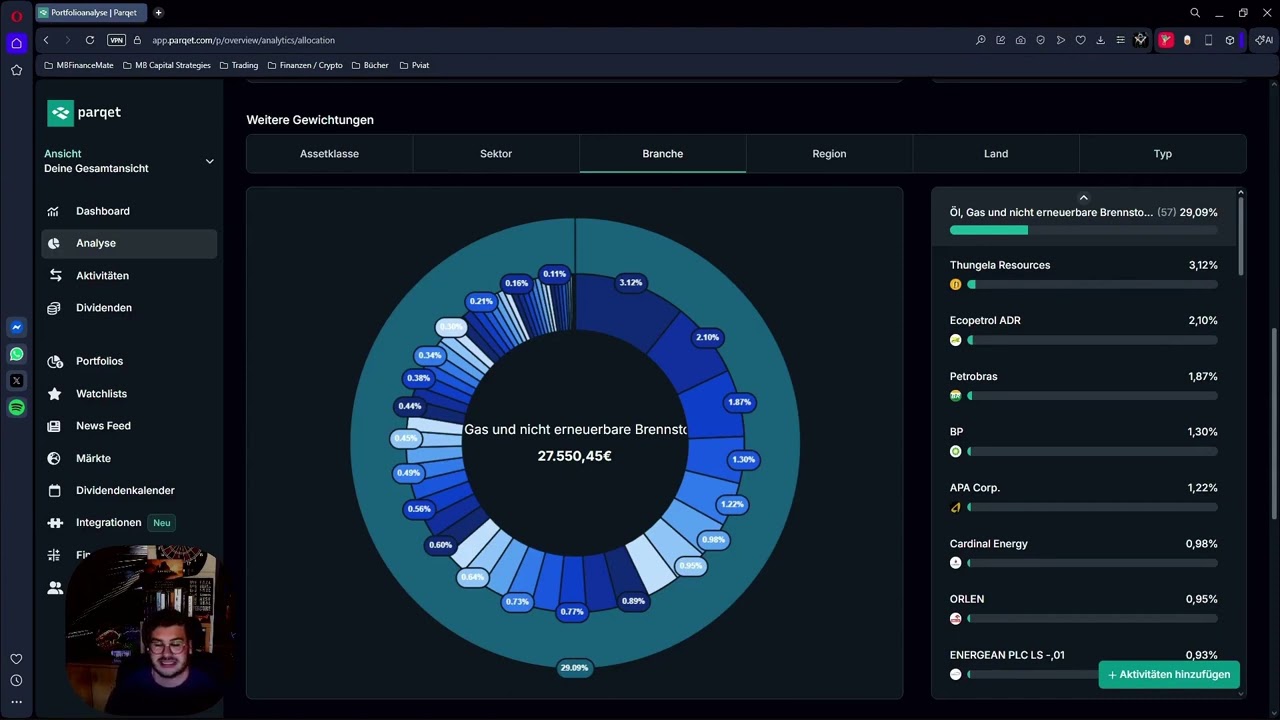
Task: Open Facebook Messenger in Opera sidebar
Action: [x=16, y=327]
